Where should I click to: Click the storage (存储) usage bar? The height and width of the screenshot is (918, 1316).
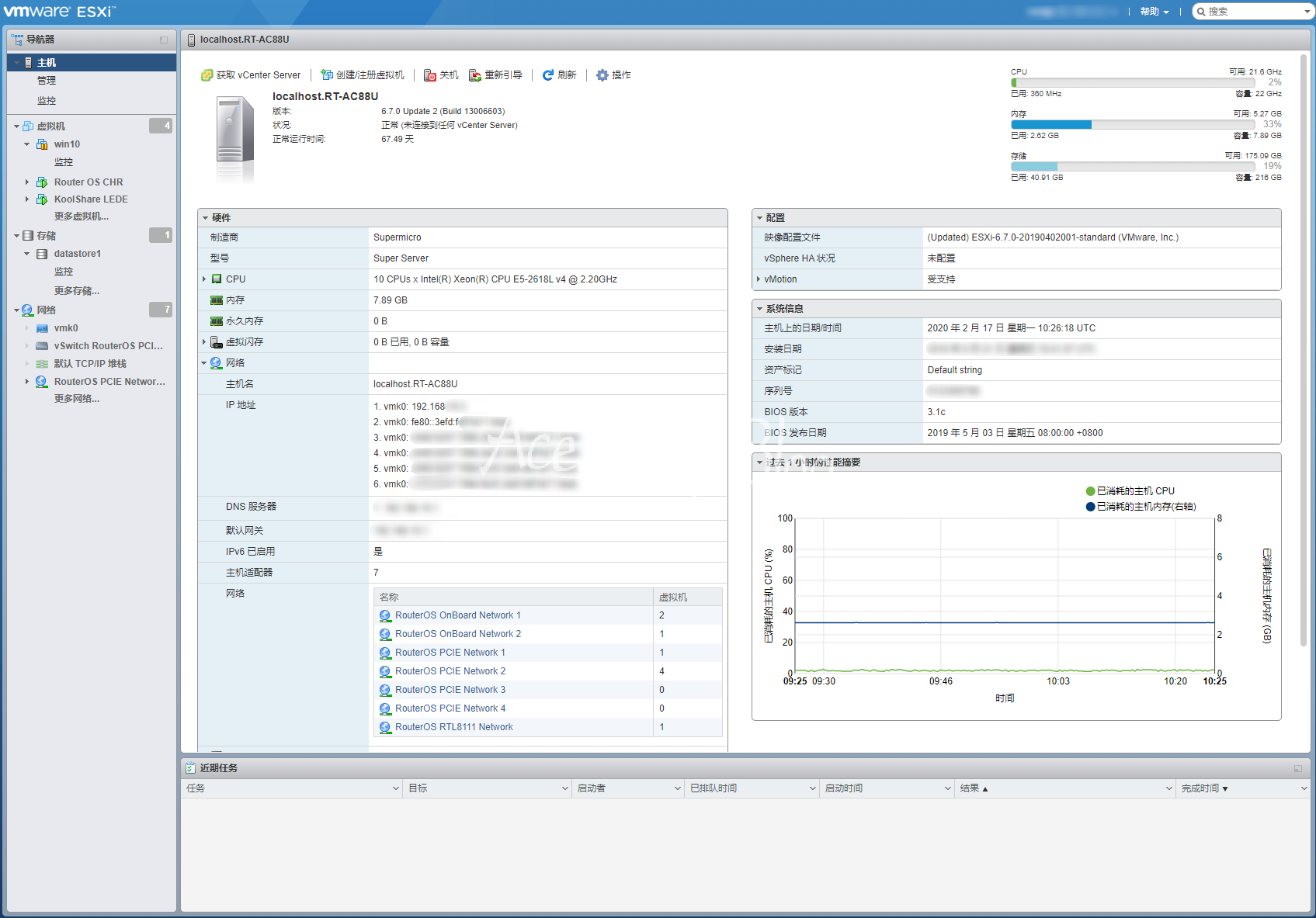click(x=1133, y=166)
